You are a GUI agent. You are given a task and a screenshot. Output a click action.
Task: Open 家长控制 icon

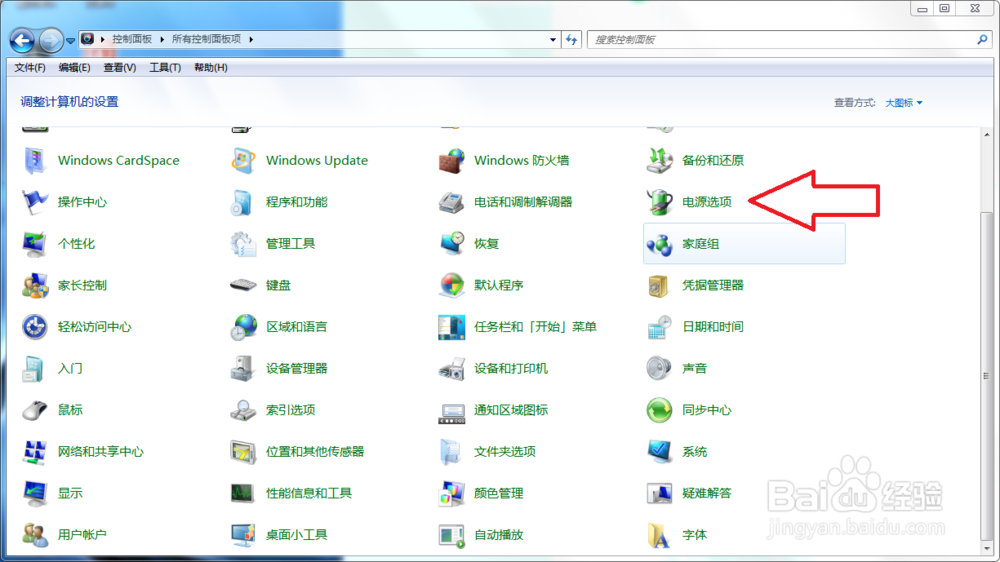click(x=35, y=285)
